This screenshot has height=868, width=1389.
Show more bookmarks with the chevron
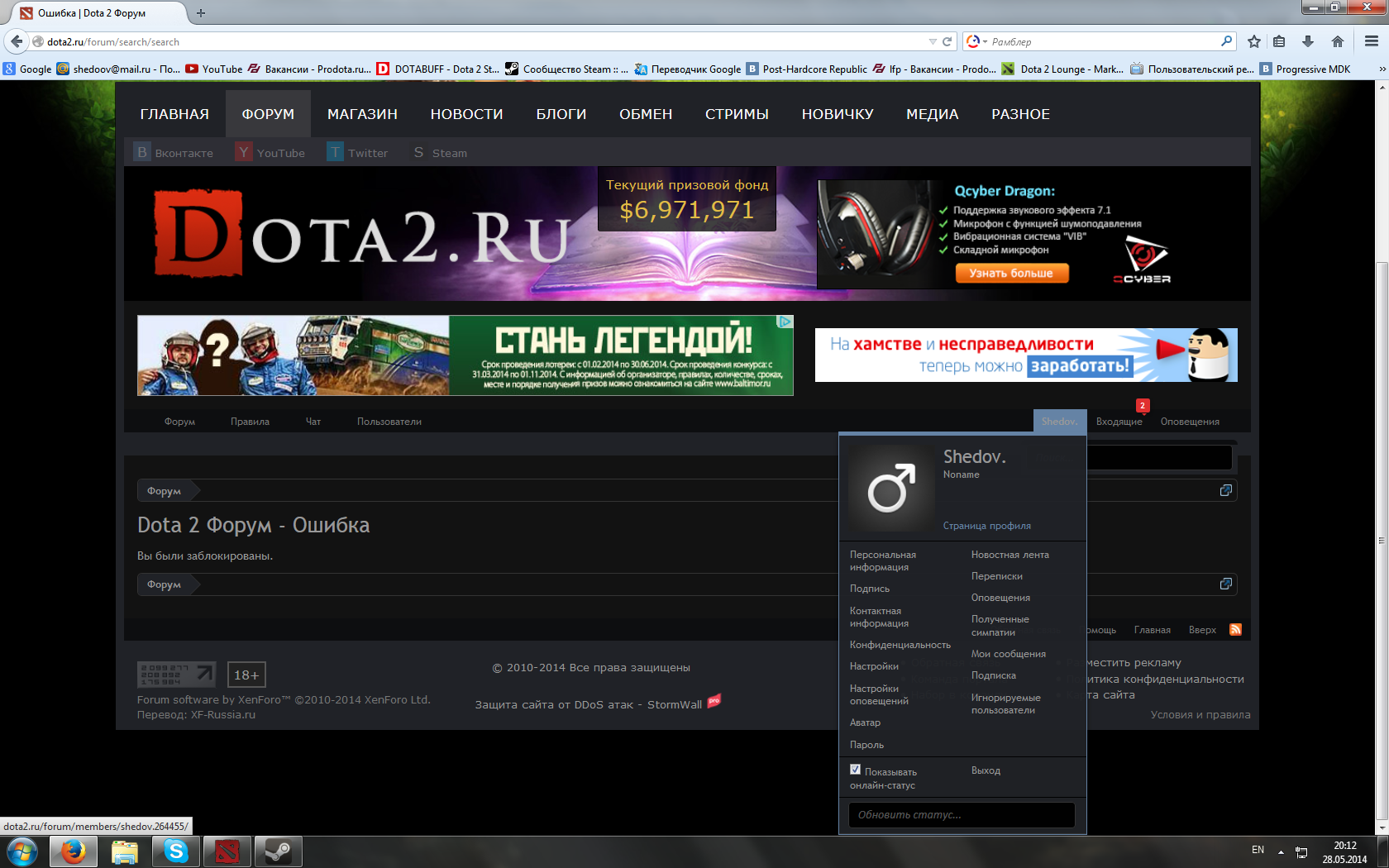tap(1382, 69)
